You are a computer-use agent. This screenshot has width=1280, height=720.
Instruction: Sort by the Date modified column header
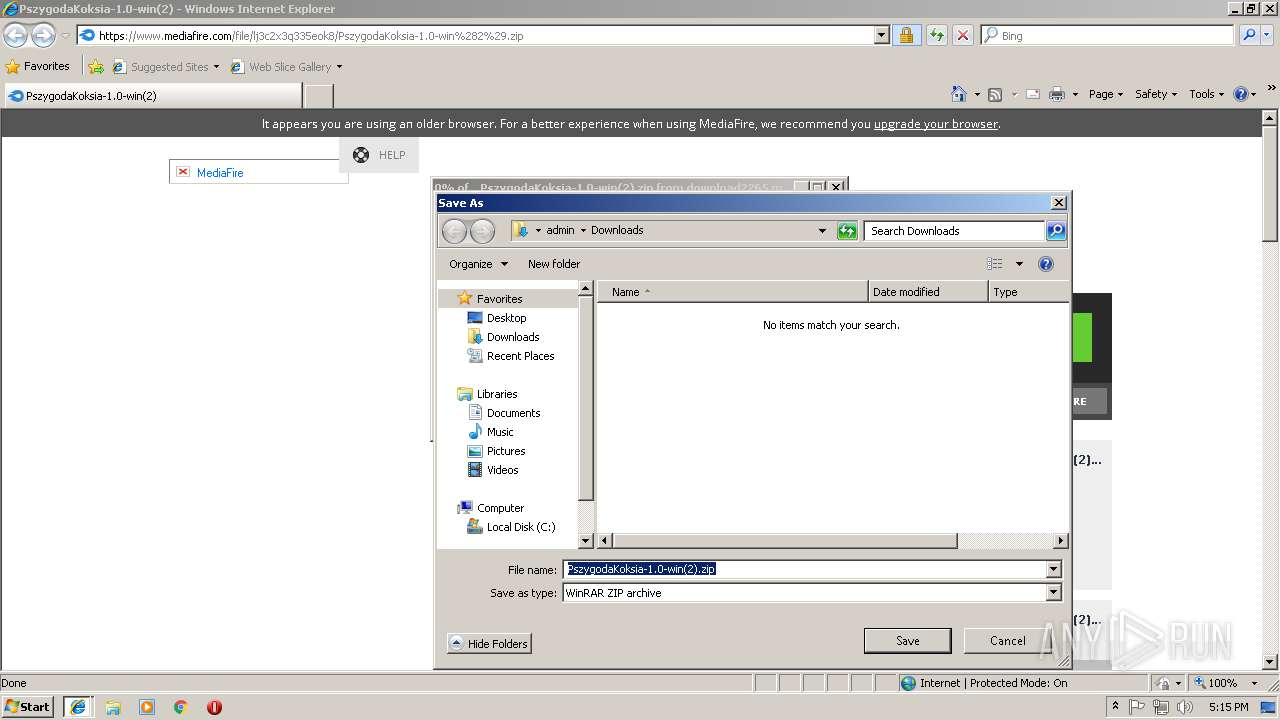click(x=928, y=292)
